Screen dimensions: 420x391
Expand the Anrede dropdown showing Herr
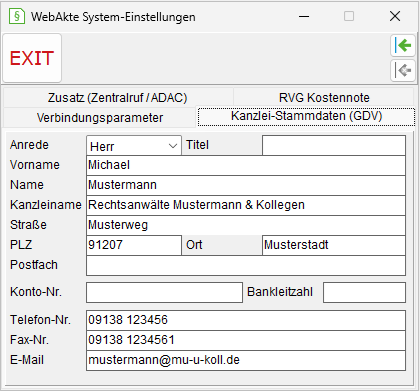coord(134,146)
